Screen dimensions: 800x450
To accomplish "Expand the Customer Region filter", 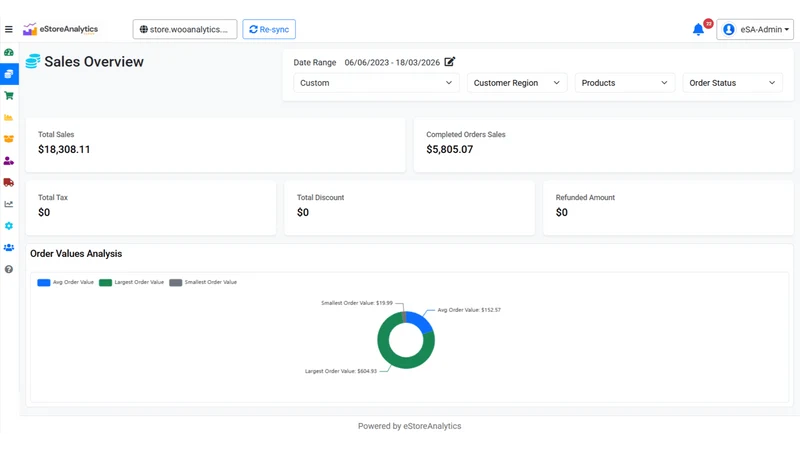I will click(x=517, y=83).
